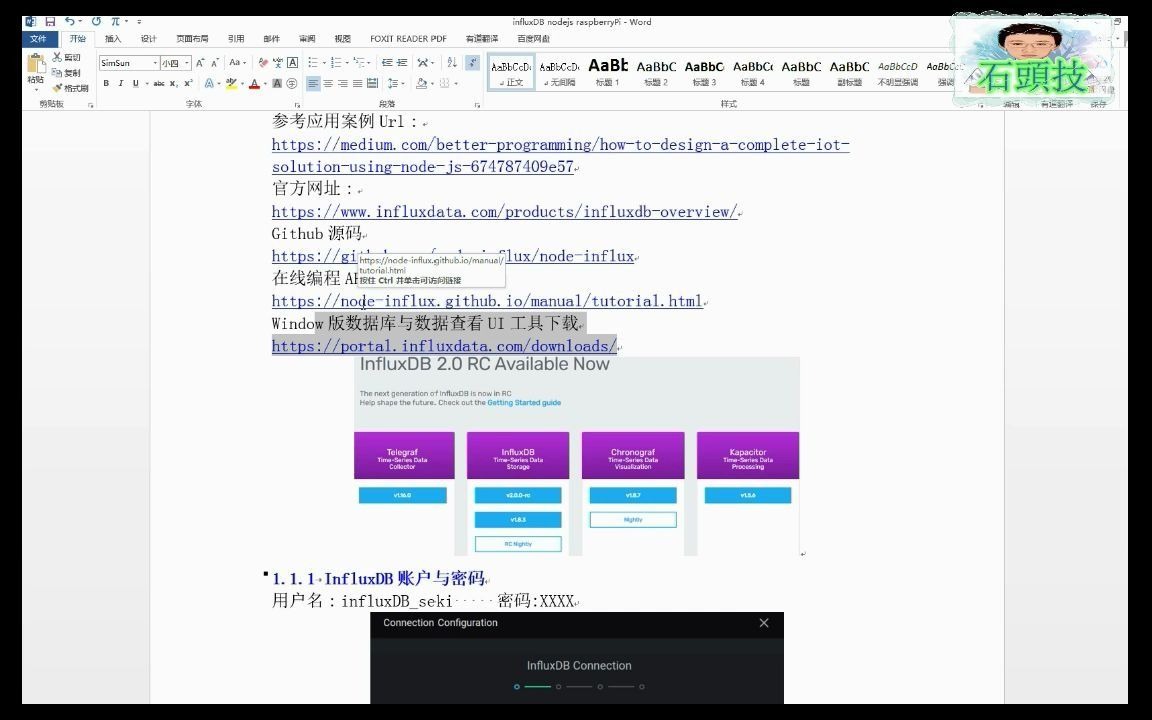Viewport: 1152px width, 720px height.
Task: Click the Subscript icon
Action: (173, 83)
